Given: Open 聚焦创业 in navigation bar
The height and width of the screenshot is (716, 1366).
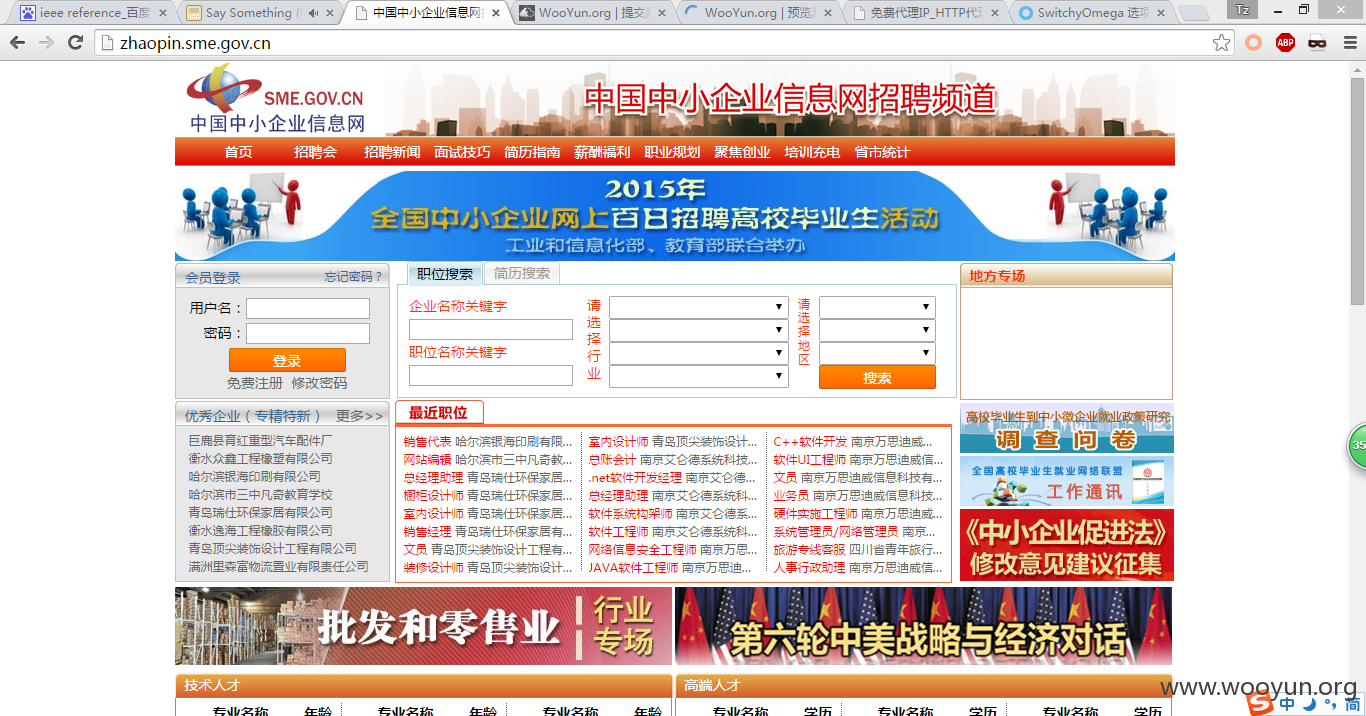Looking at the screenshot, I should click(742, 152).
